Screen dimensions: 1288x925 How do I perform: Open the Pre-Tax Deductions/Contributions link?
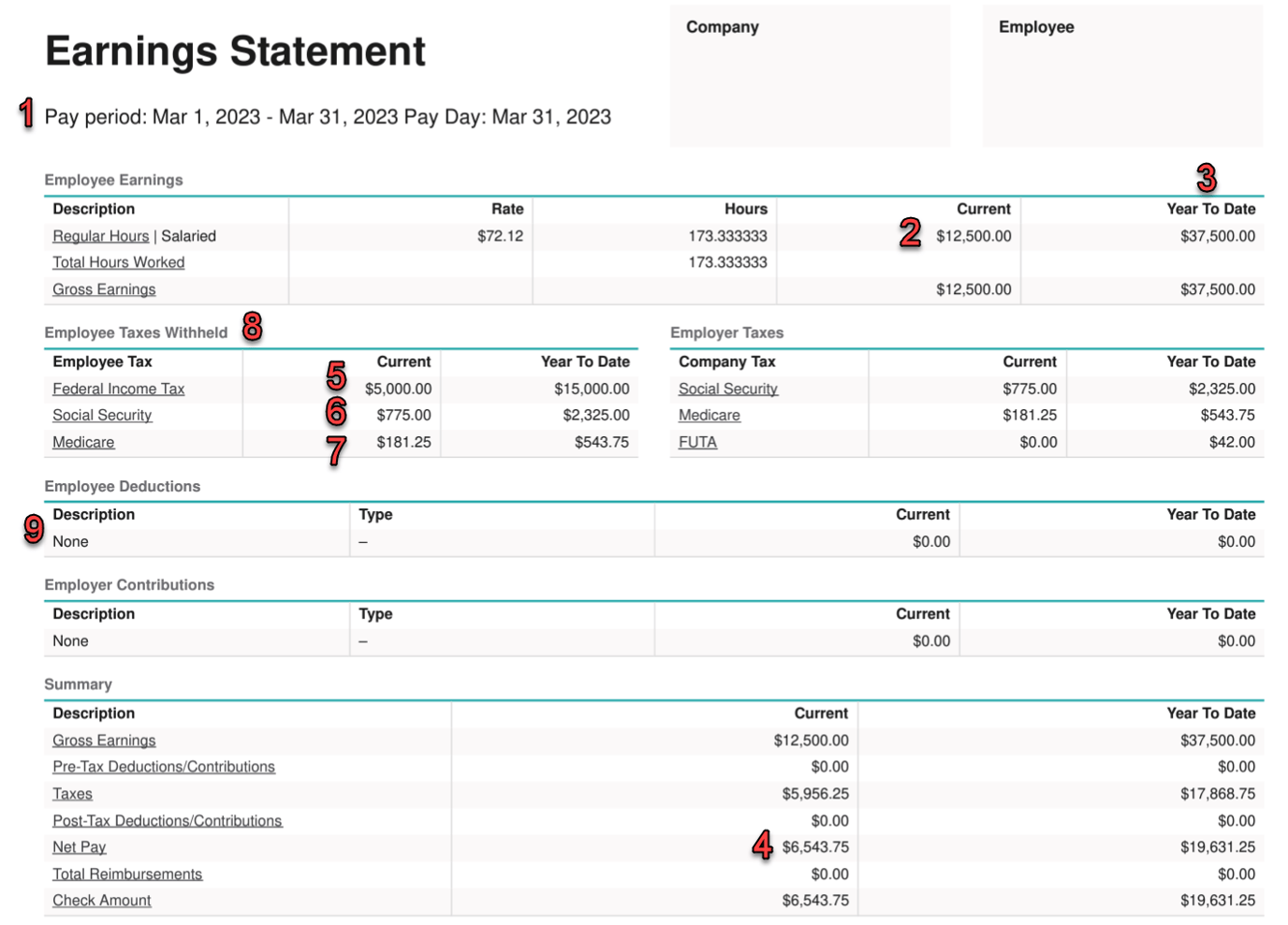pyautogui.click(x=163, y=766)
